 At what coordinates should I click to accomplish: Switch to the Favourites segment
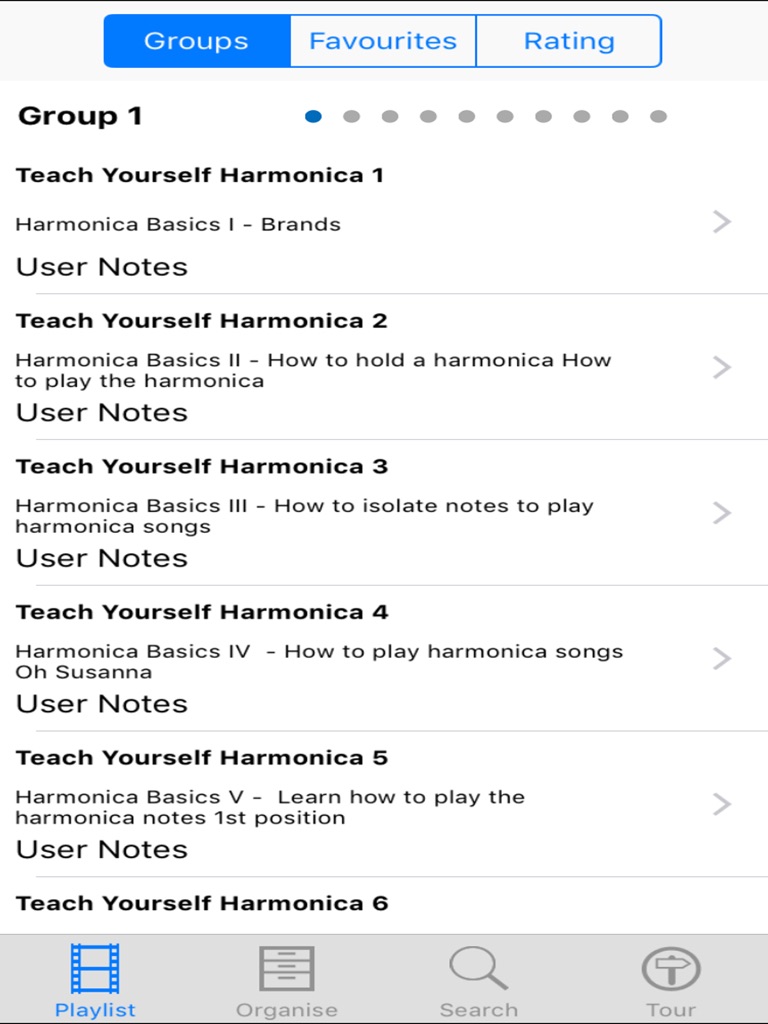click(383, 41)
